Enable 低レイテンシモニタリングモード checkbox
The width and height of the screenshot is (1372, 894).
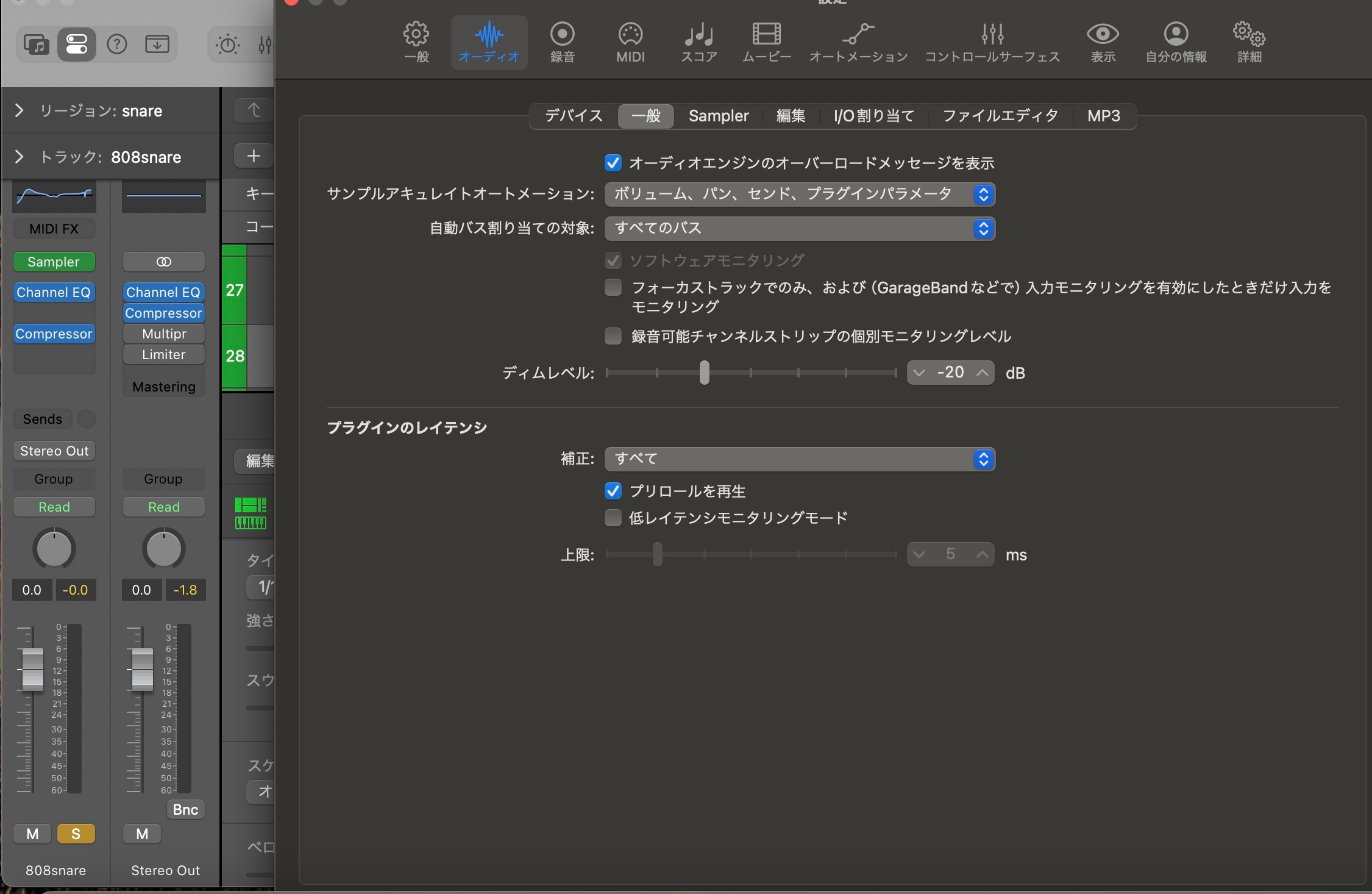(613, 518)
